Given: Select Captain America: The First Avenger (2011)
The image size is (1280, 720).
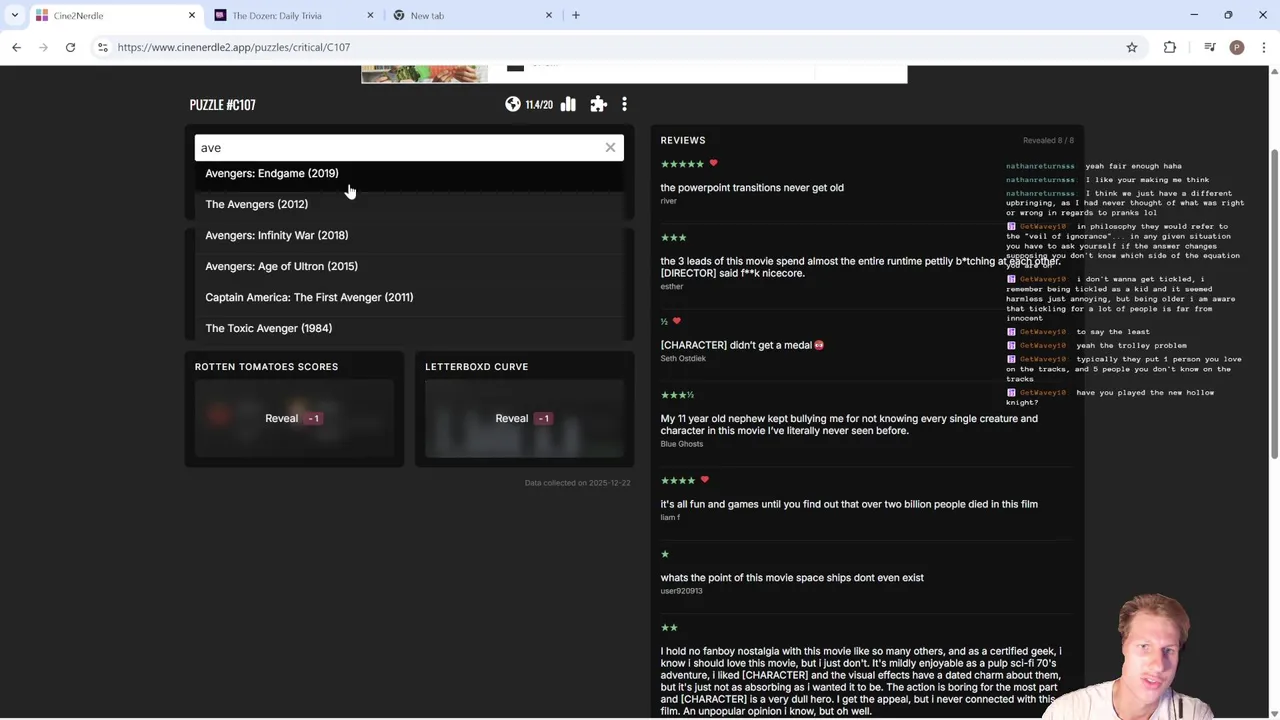Looking at the screenshot, I should tap(409, 297).
